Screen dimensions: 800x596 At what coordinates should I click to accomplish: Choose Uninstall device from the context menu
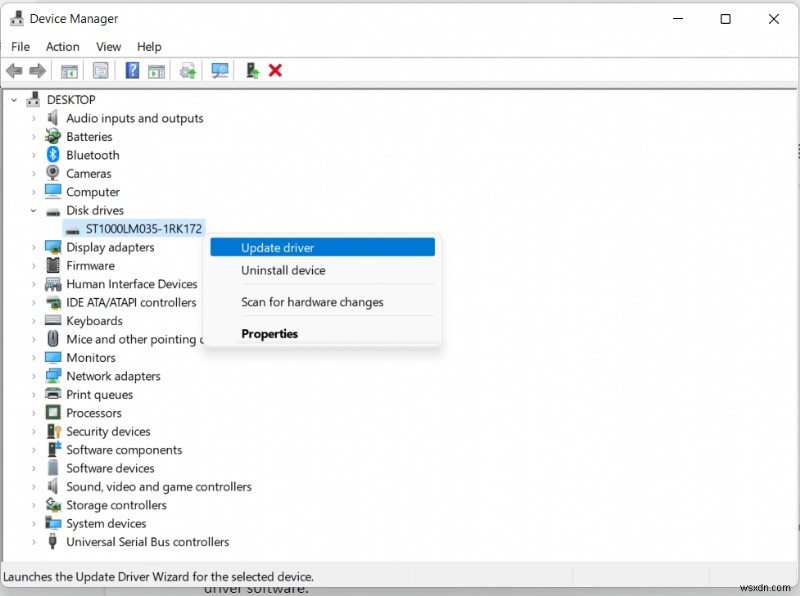pyautogui.click(x=282, y=270)
